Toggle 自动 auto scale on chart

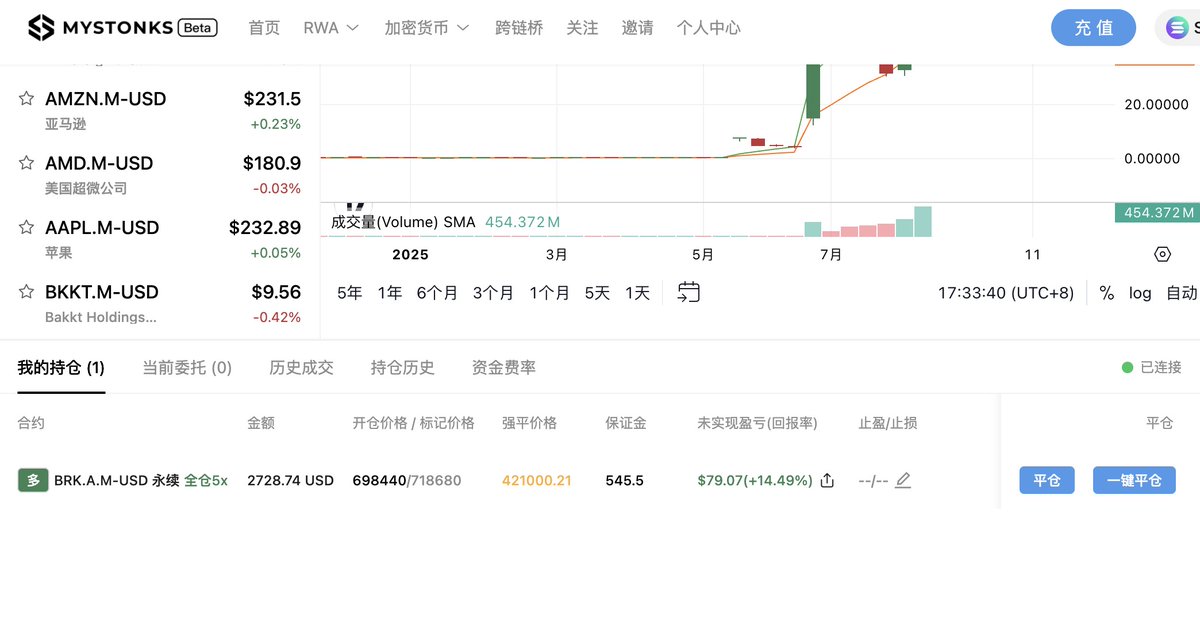point(1182,293)
